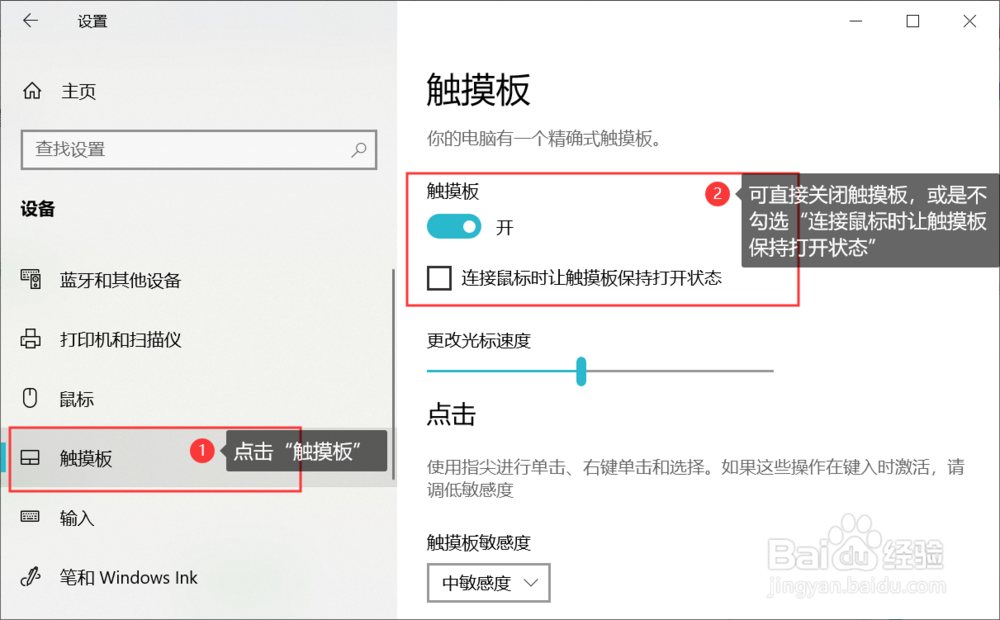Turn off the touchpad switch
The width and height of the screenshot is (1000, 620).
[x=453, y=227]
